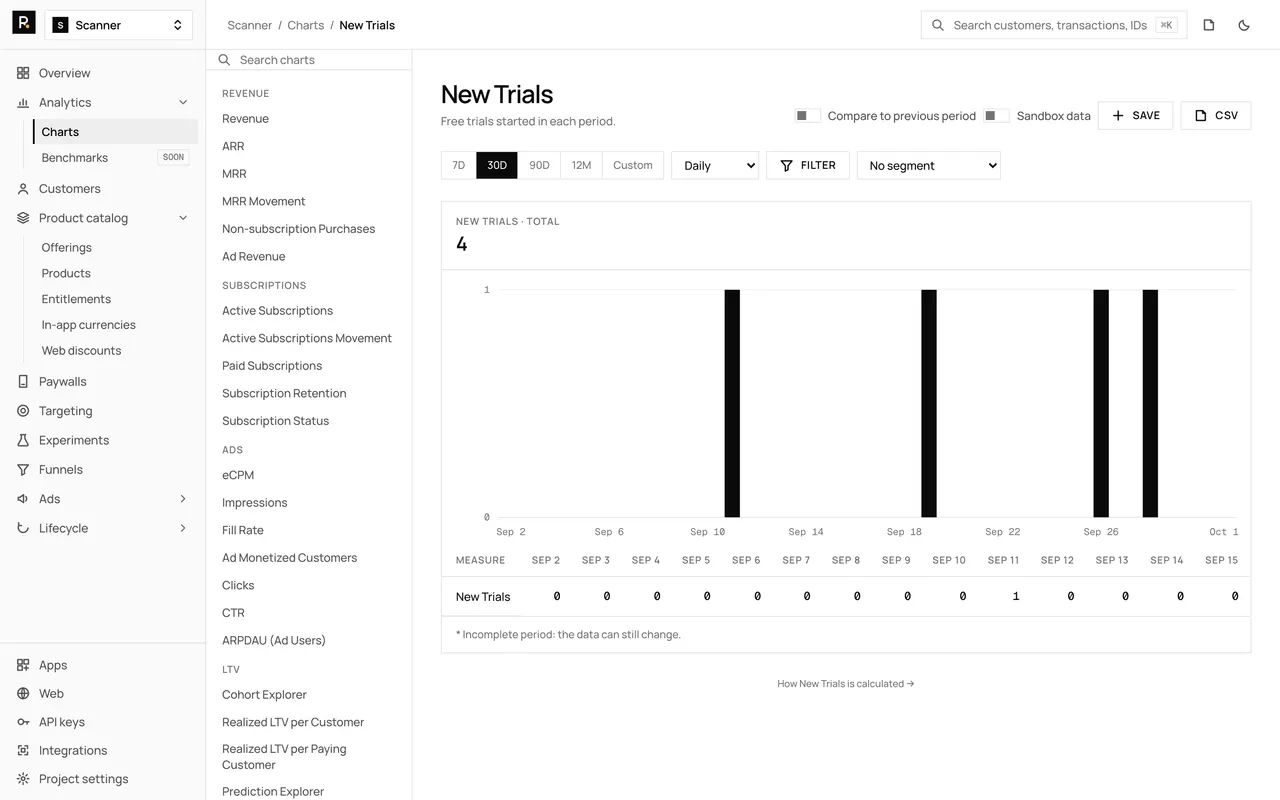The width and height of the screenshot is (1280, 800).
Task: Open How New Trials is calculated link
Action: pyautogui.click(x=846, y=684)
